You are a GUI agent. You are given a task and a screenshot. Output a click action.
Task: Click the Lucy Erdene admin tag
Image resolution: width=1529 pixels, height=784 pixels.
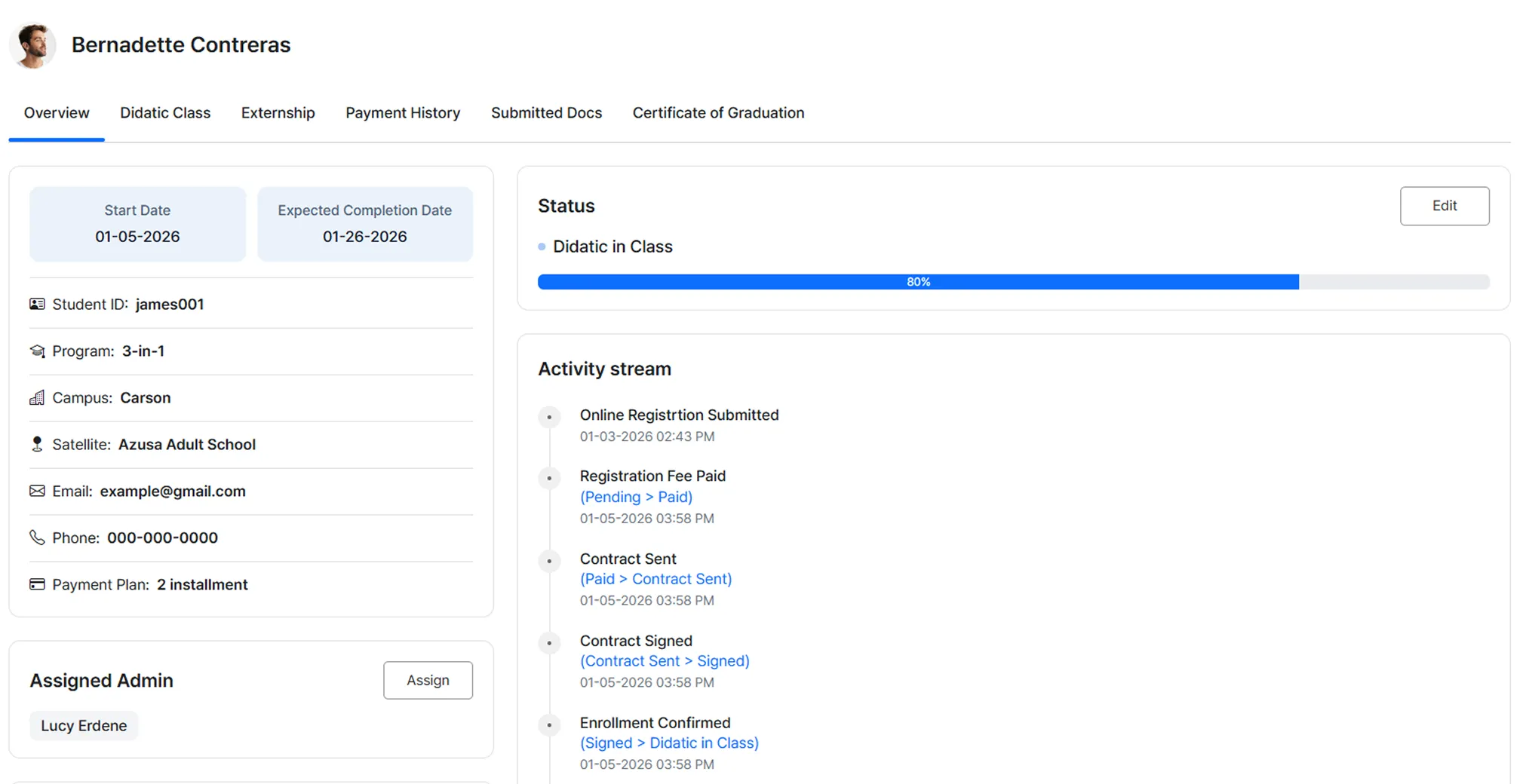coord(84,725)
